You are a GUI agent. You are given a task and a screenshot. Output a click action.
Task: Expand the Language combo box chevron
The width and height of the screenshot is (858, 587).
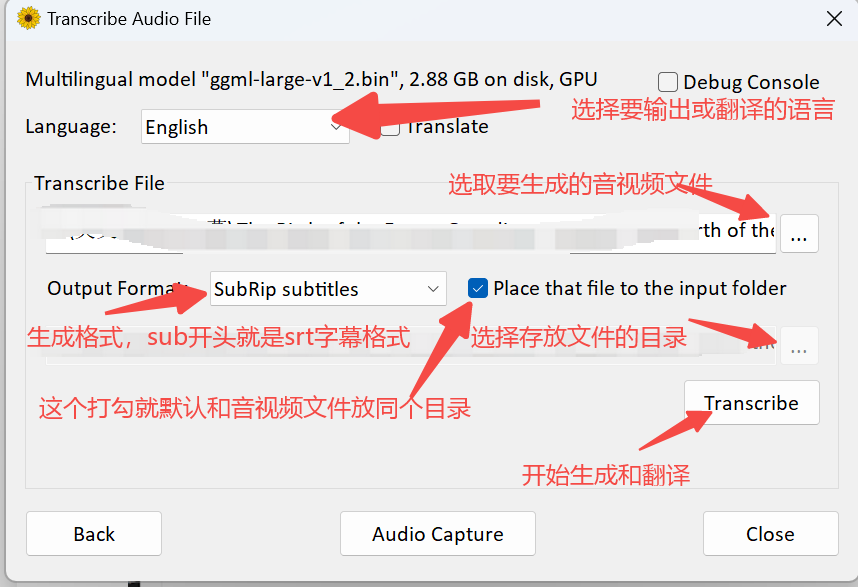(x=335, y=127)
